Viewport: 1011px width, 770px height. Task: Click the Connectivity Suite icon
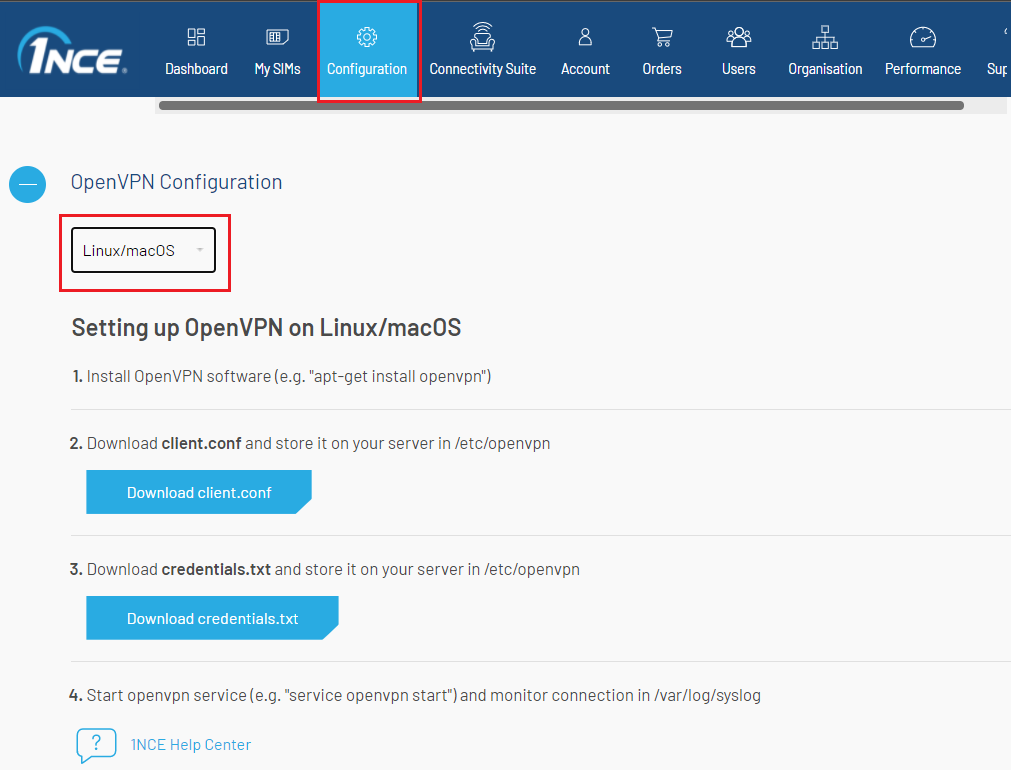pyautogui.click(x=482, y=37)
